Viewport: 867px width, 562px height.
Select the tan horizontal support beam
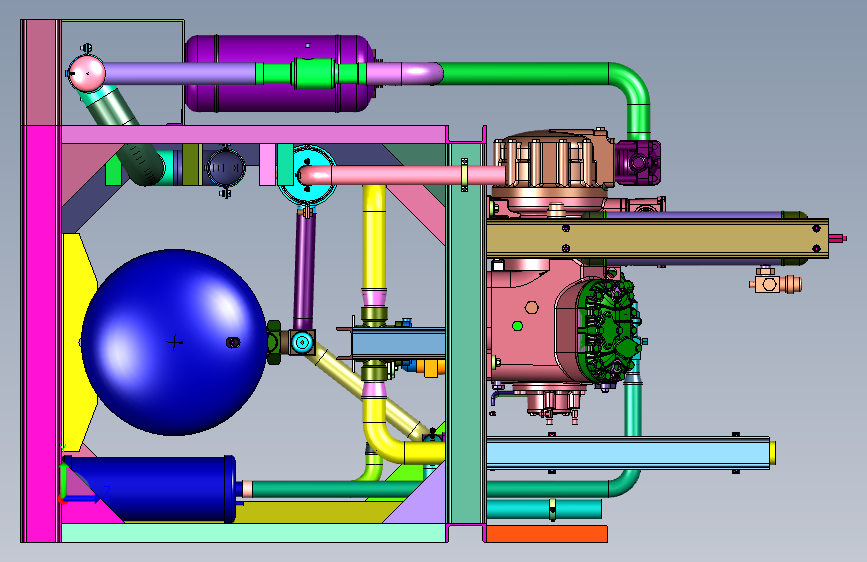click(x=657, y=238)
